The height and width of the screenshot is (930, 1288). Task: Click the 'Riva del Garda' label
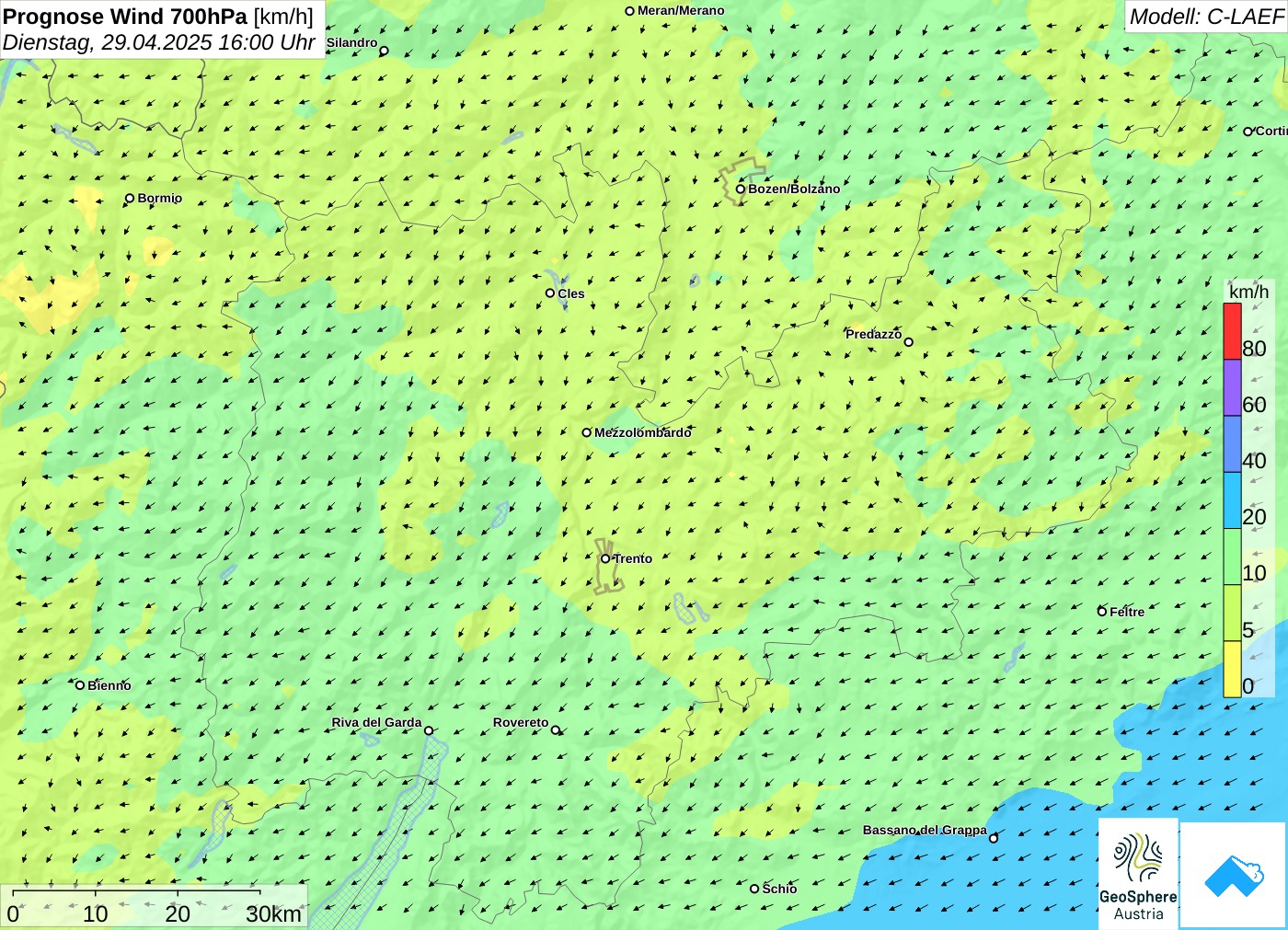376,722
